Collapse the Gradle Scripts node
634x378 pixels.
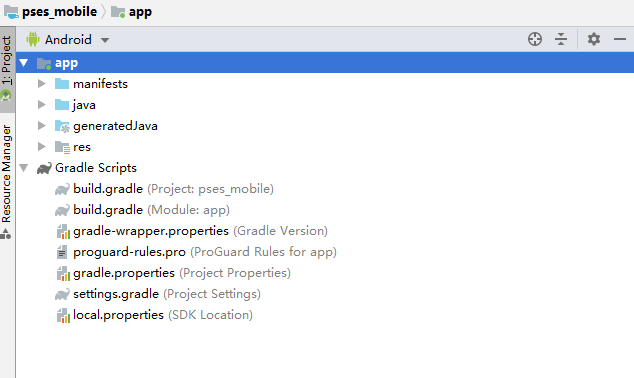23,168
